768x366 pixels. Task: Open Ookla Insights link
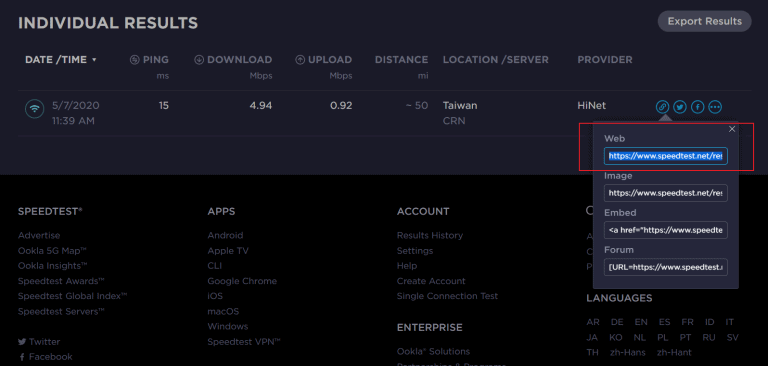point(53,266)
